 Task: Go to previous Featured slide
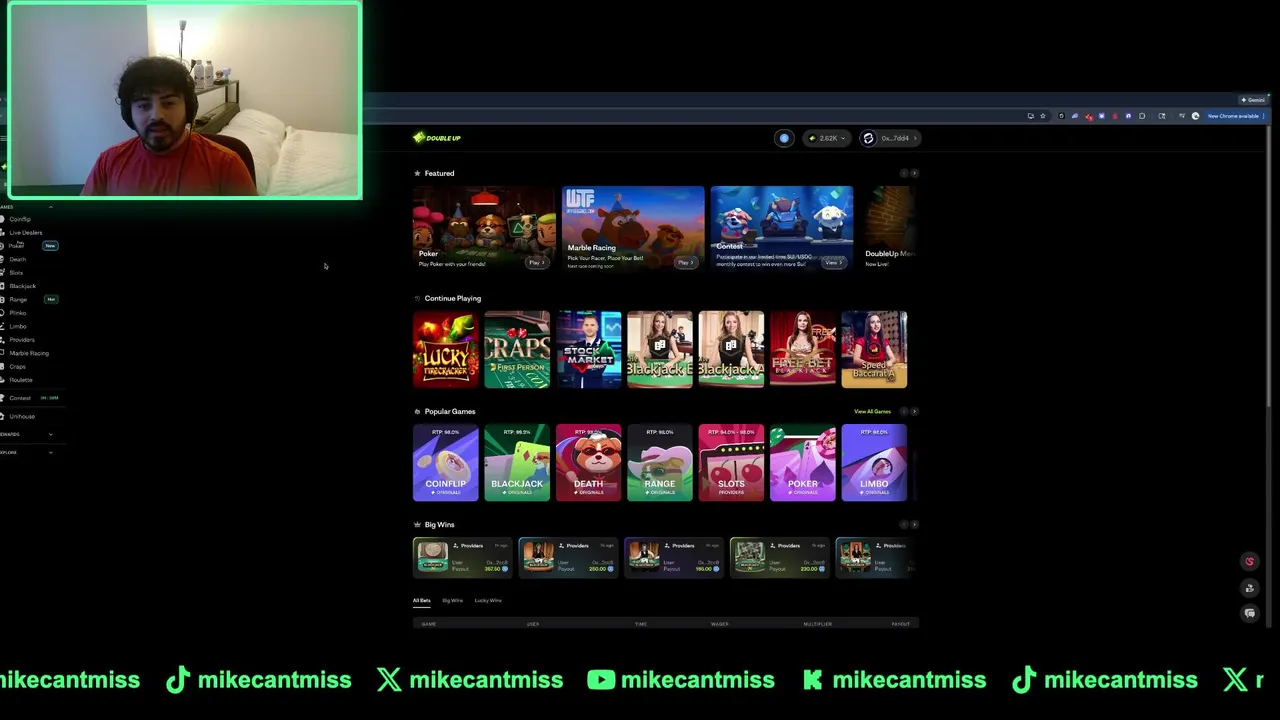904,173
